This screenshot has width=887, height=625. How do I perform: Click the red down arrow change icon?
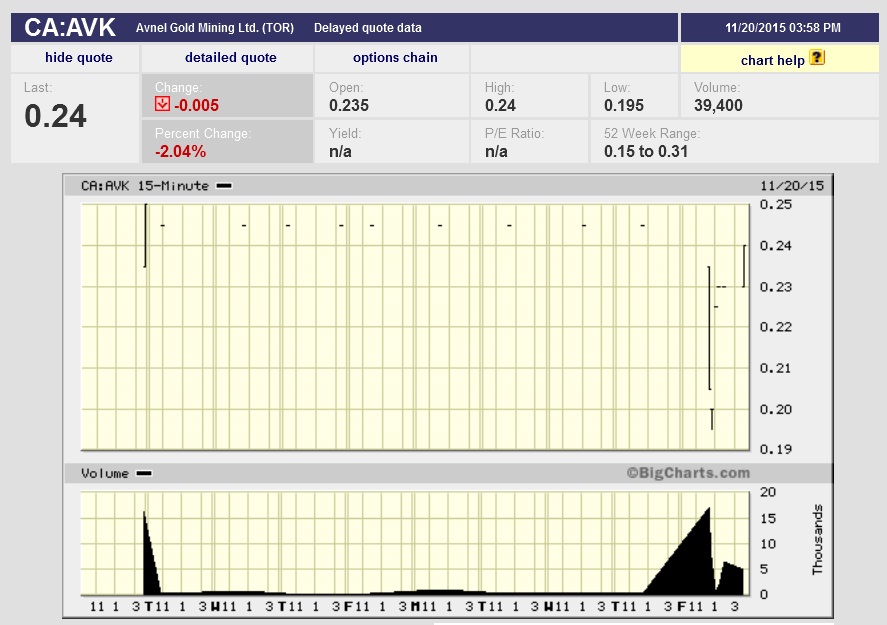pyautogui.click(x=162, y=105)
